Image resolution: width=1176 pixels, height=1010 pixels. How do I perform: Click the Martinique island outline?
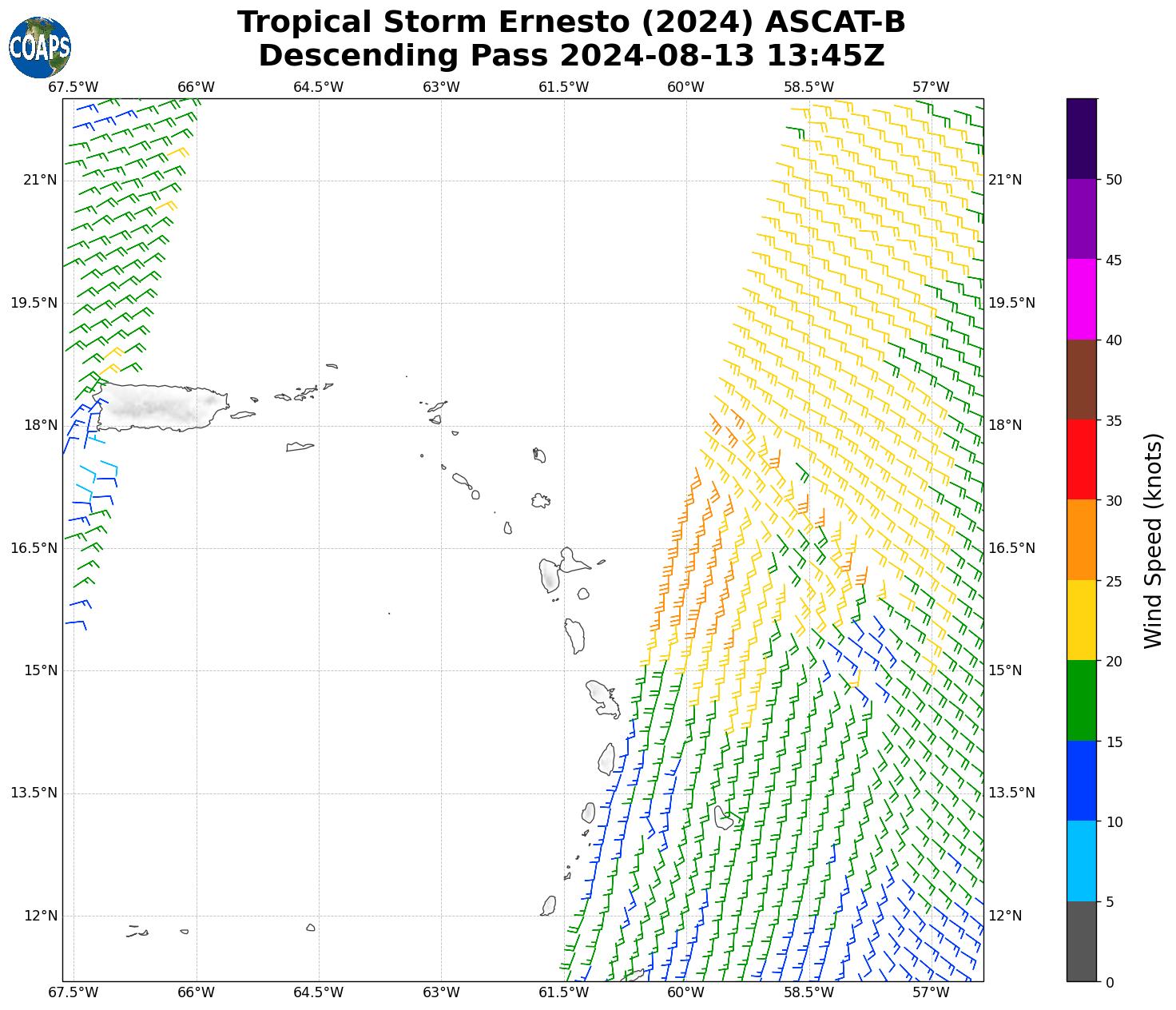click(x=602, y=697)
